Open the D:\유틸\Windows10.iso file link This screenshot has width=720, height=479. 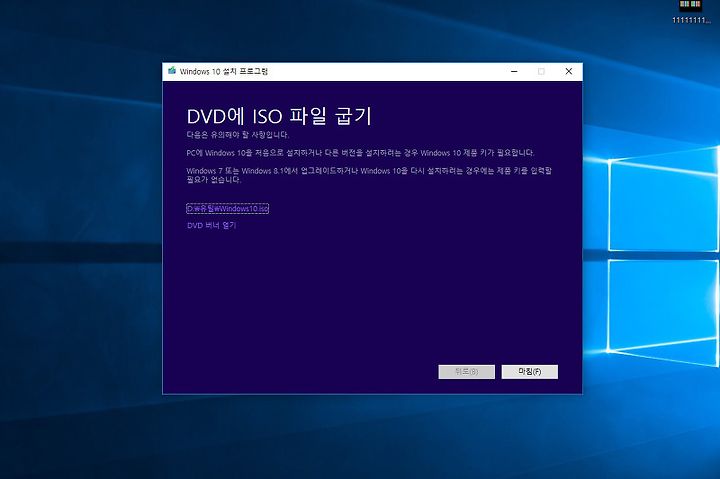pyautogui.click(x=227, y=209)
